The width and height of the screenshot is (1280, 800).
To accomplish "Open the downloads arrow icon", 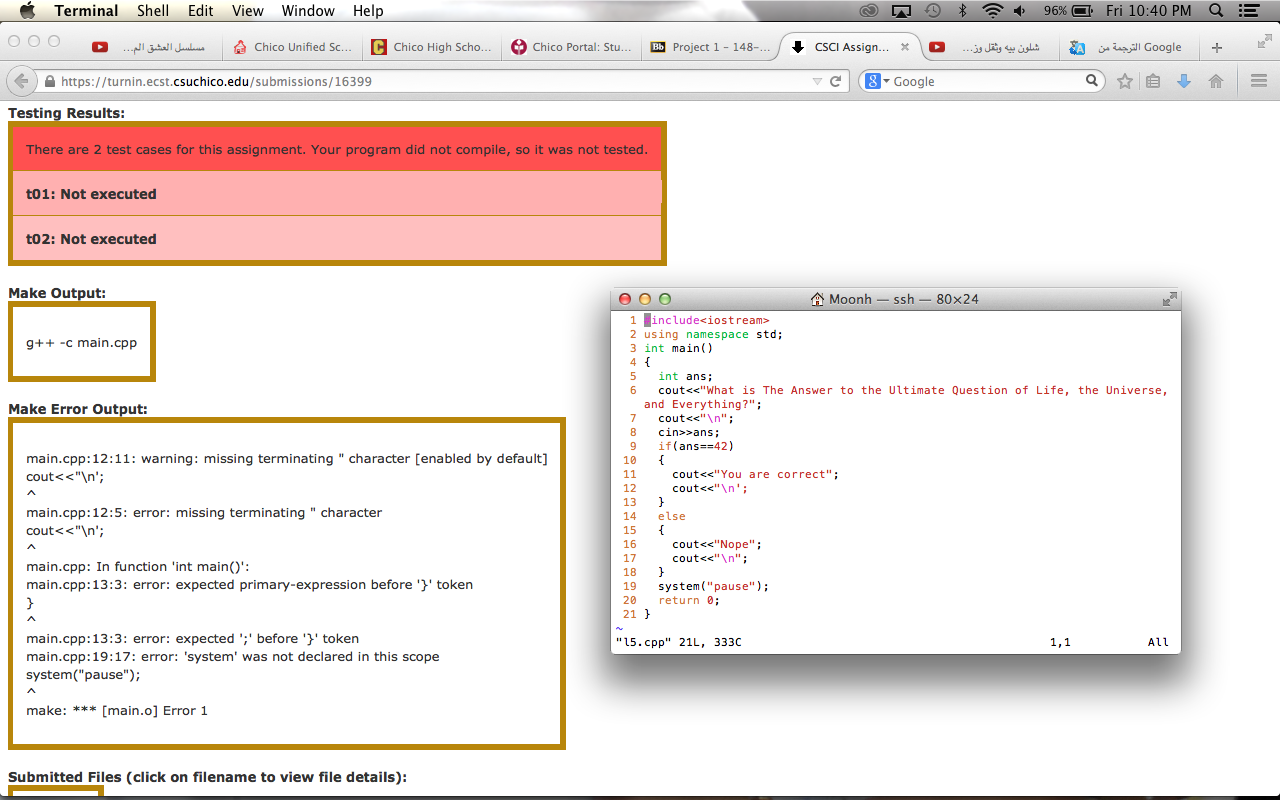I will pyautogui.click(x=1184, y=81).
